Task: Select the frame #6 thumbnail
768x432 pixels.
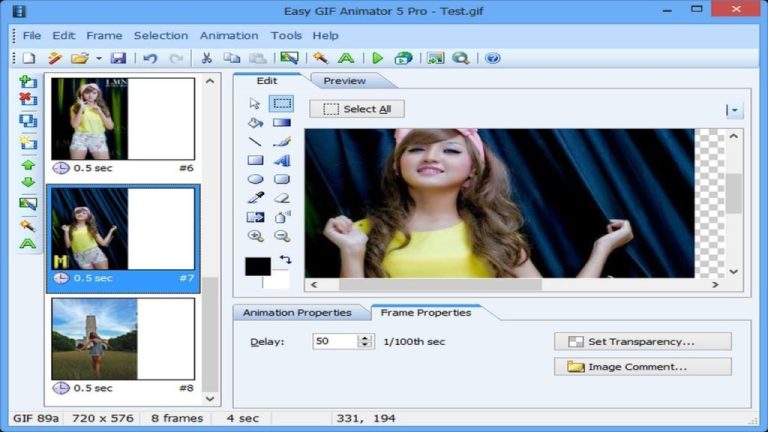Action: [x=123, y=119]
